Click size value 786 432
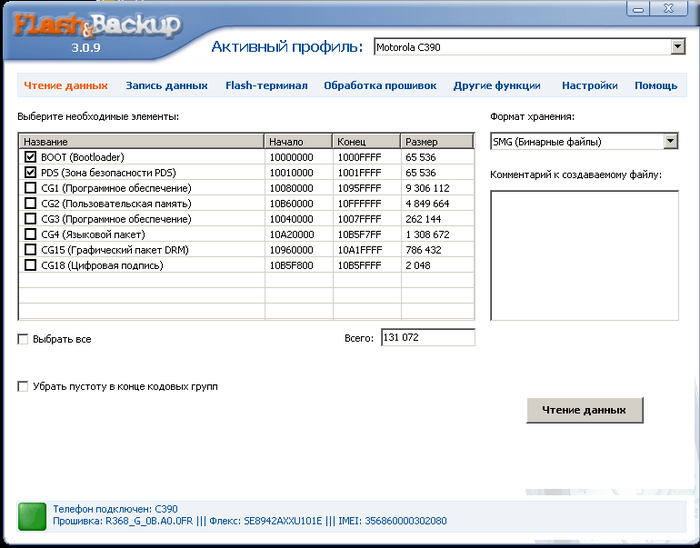This screenshot has height=548, width=700. 423,250
